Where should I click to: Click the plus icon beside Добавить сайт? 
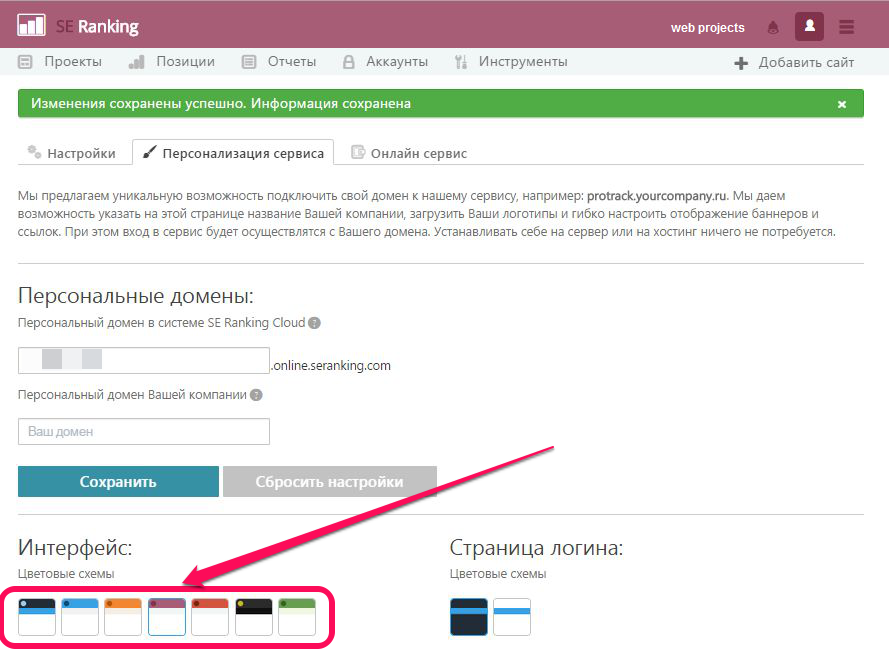pyautogui.click(x=741, y=63)
